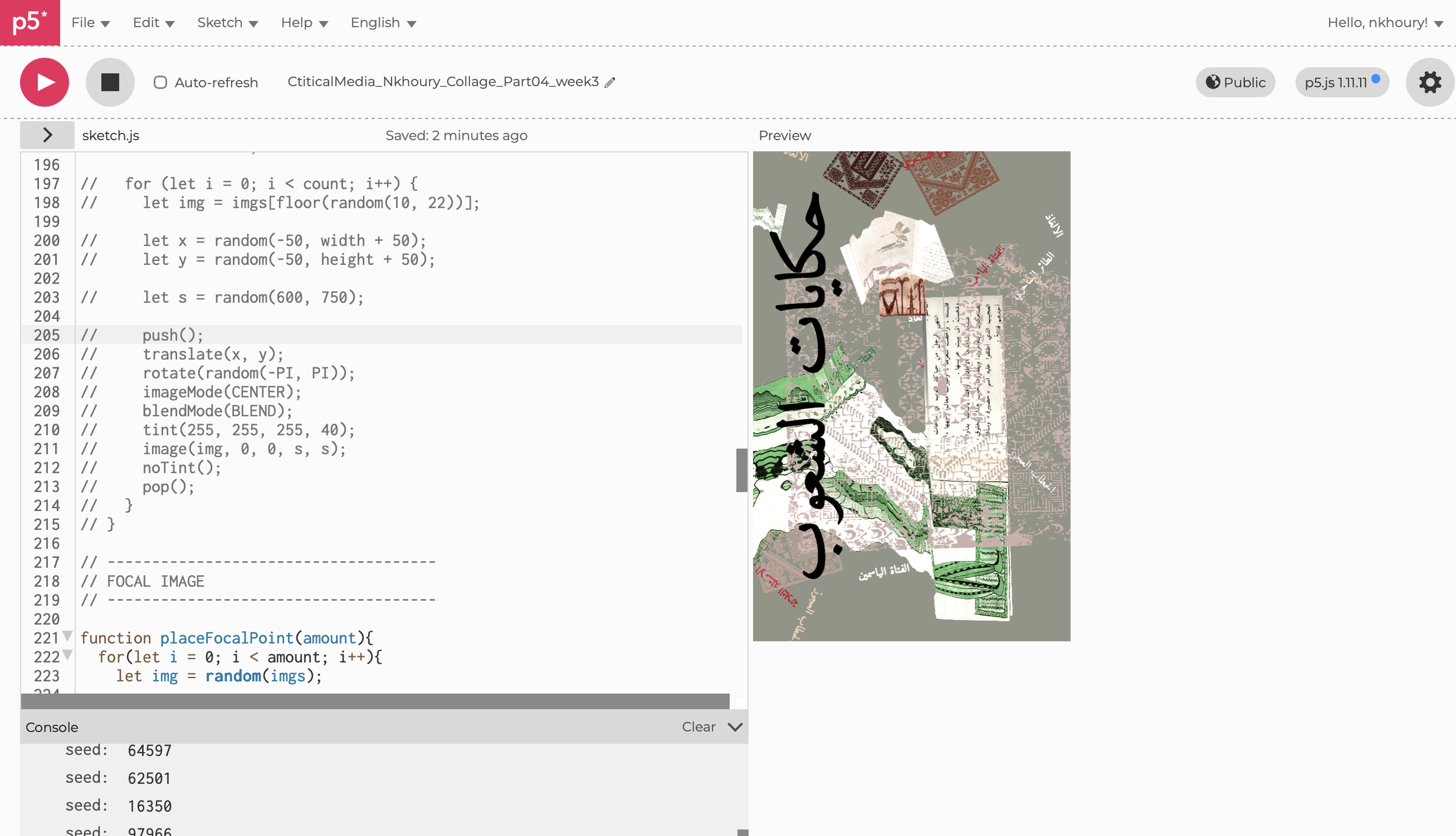Screen dimensions: 1456x836
Task: Click line number 205 in the gutter
Action: [47, 335]
